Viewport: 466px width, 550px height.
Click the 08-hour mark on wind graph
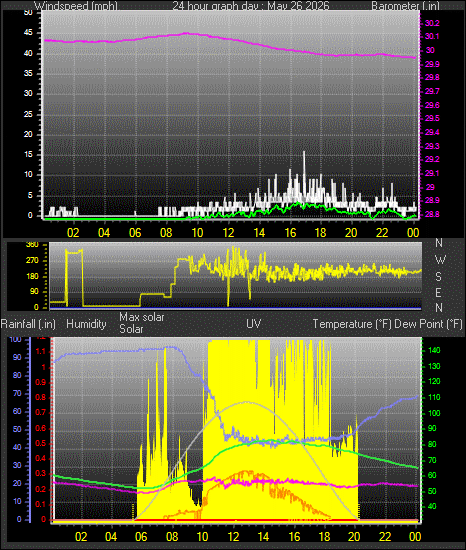(166, 233)
